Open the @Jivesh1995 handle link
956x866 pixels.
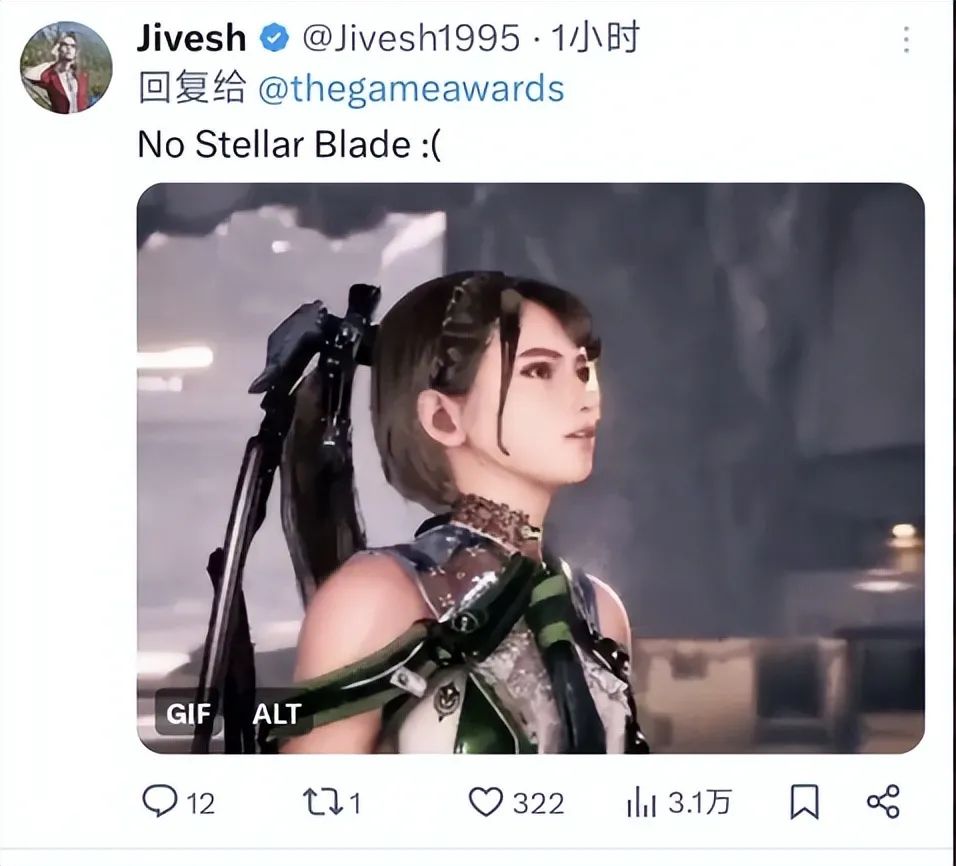411,38
